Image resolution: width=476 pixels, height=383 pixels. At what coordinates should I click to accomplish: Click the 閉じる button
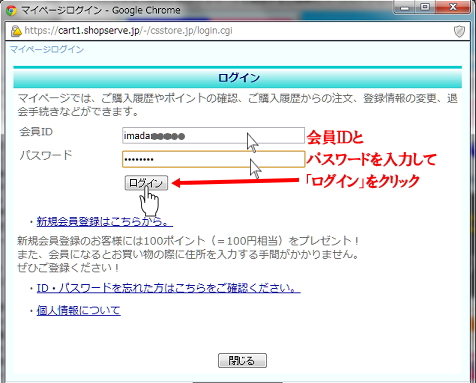(x=242, y=360)
